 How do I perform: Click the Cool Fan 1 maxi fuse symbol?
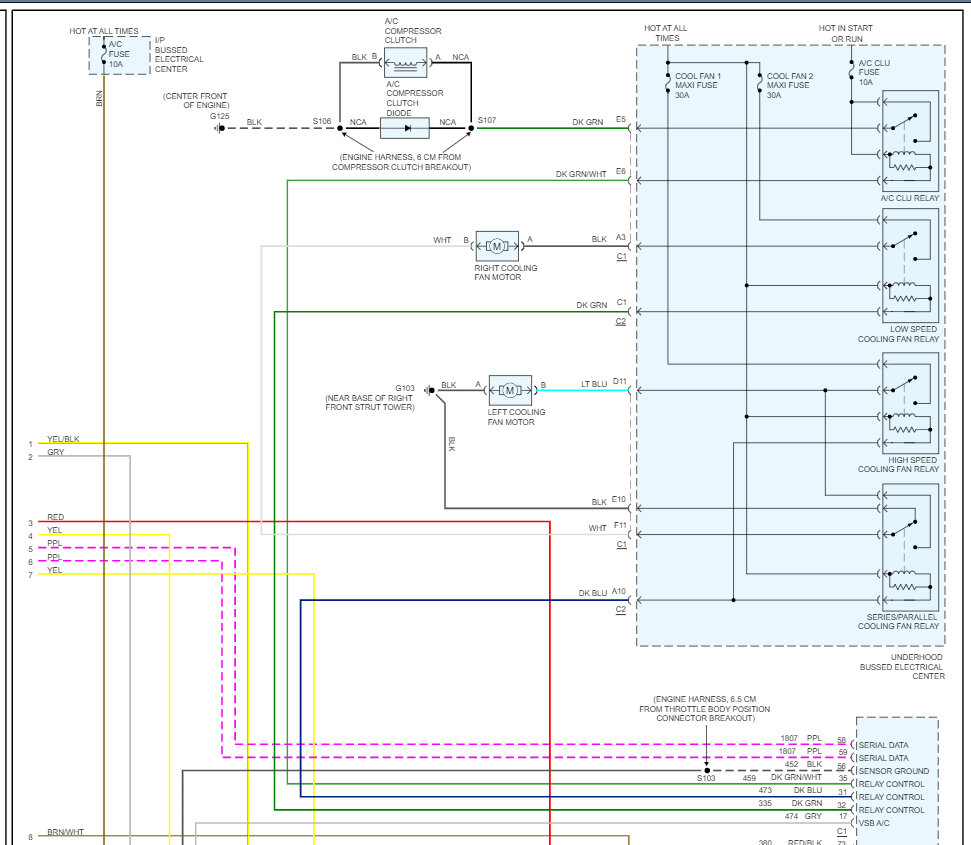coord(668,84)
